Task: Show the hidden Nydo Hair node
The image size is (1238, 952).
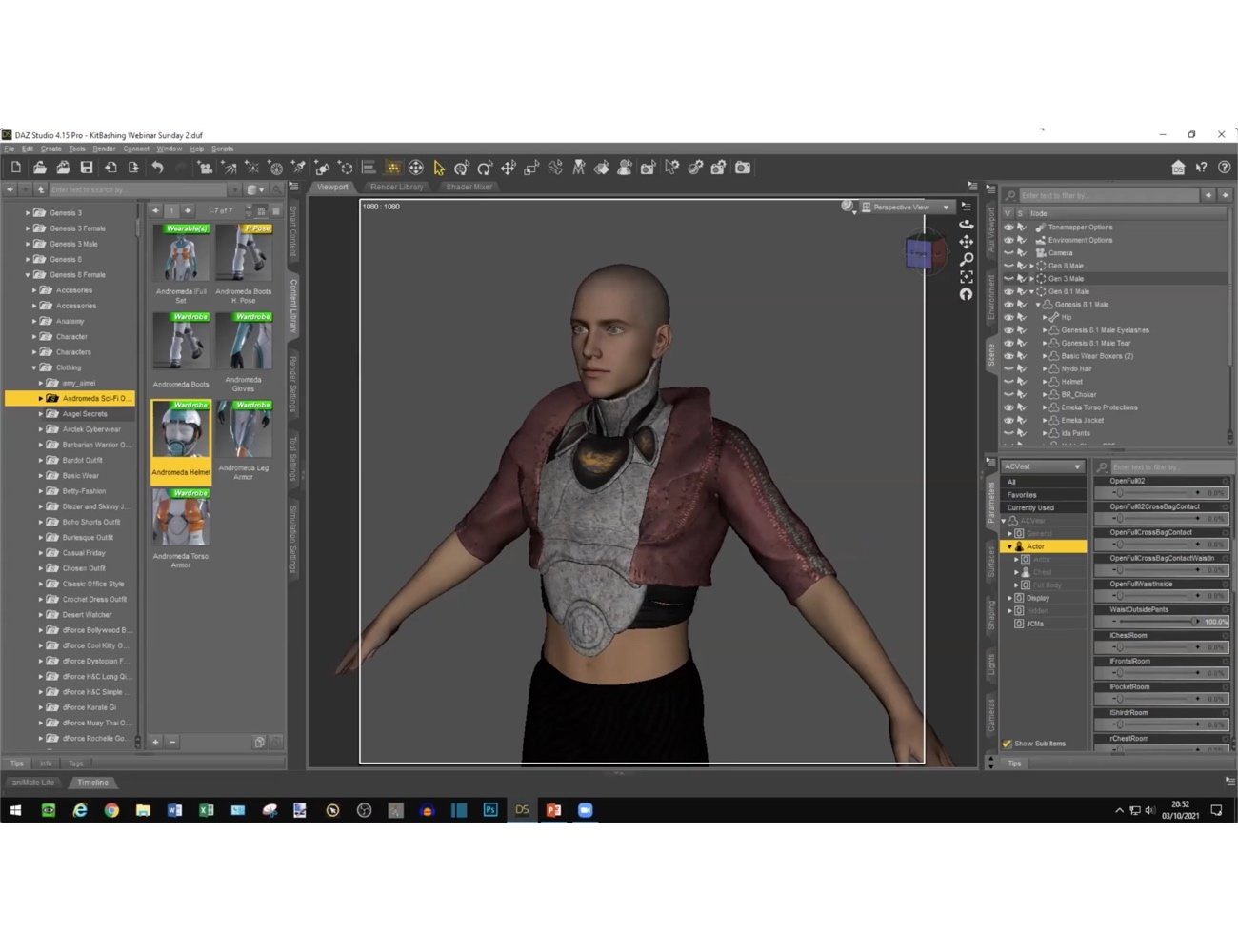Action: [1008, 368]
